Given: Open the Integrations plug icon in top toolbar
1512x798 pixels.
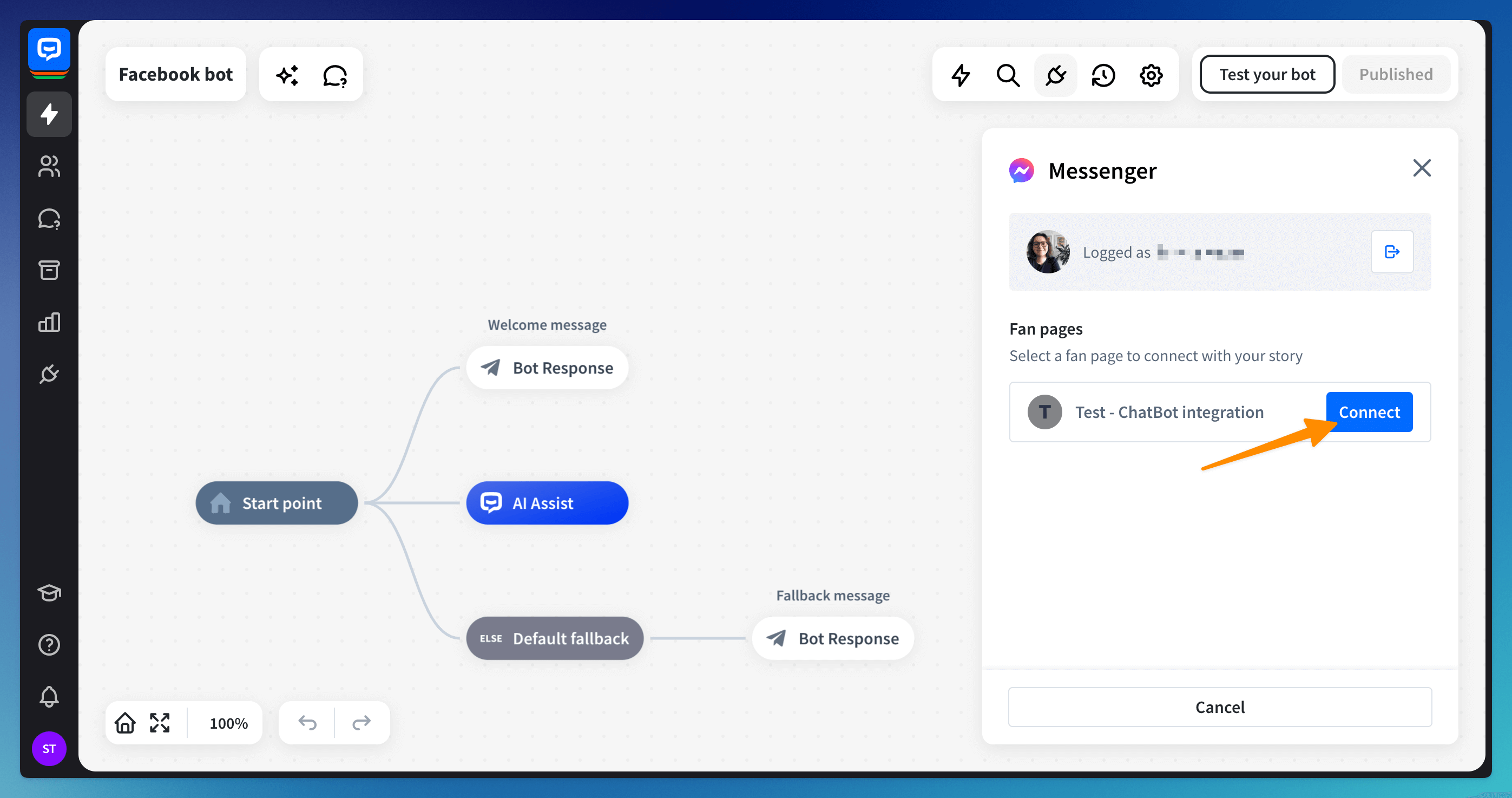Looking at the screenshot, I should point(1055,75).
